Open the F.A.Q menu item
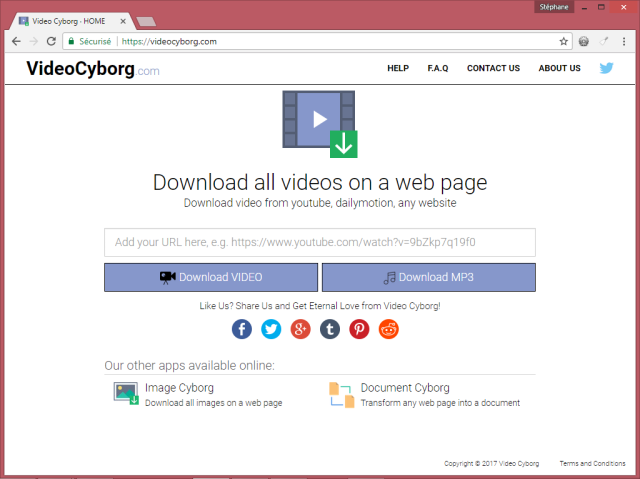 438,68
